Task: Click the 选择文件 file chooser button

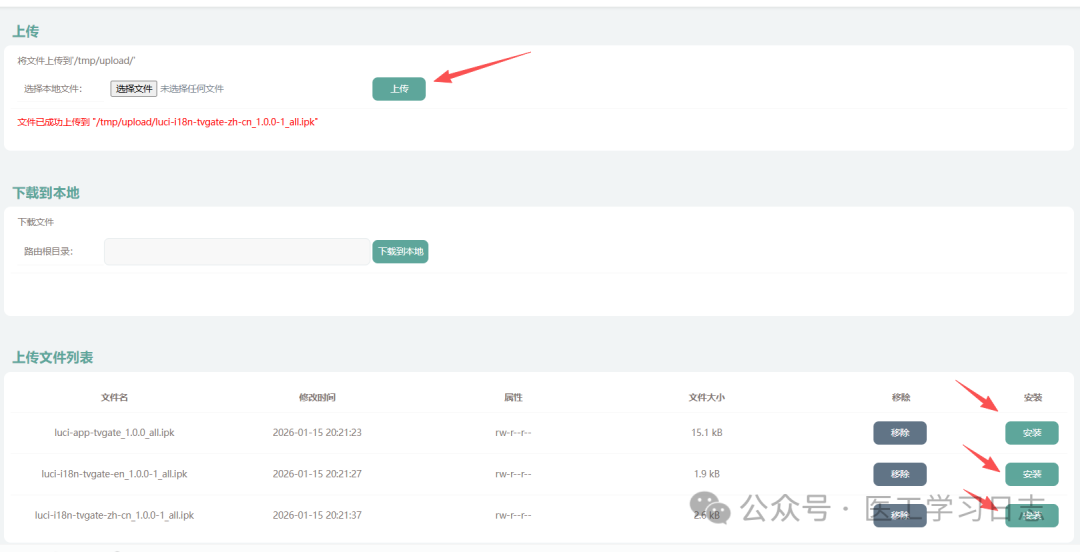Action: (x=134, y=89)
